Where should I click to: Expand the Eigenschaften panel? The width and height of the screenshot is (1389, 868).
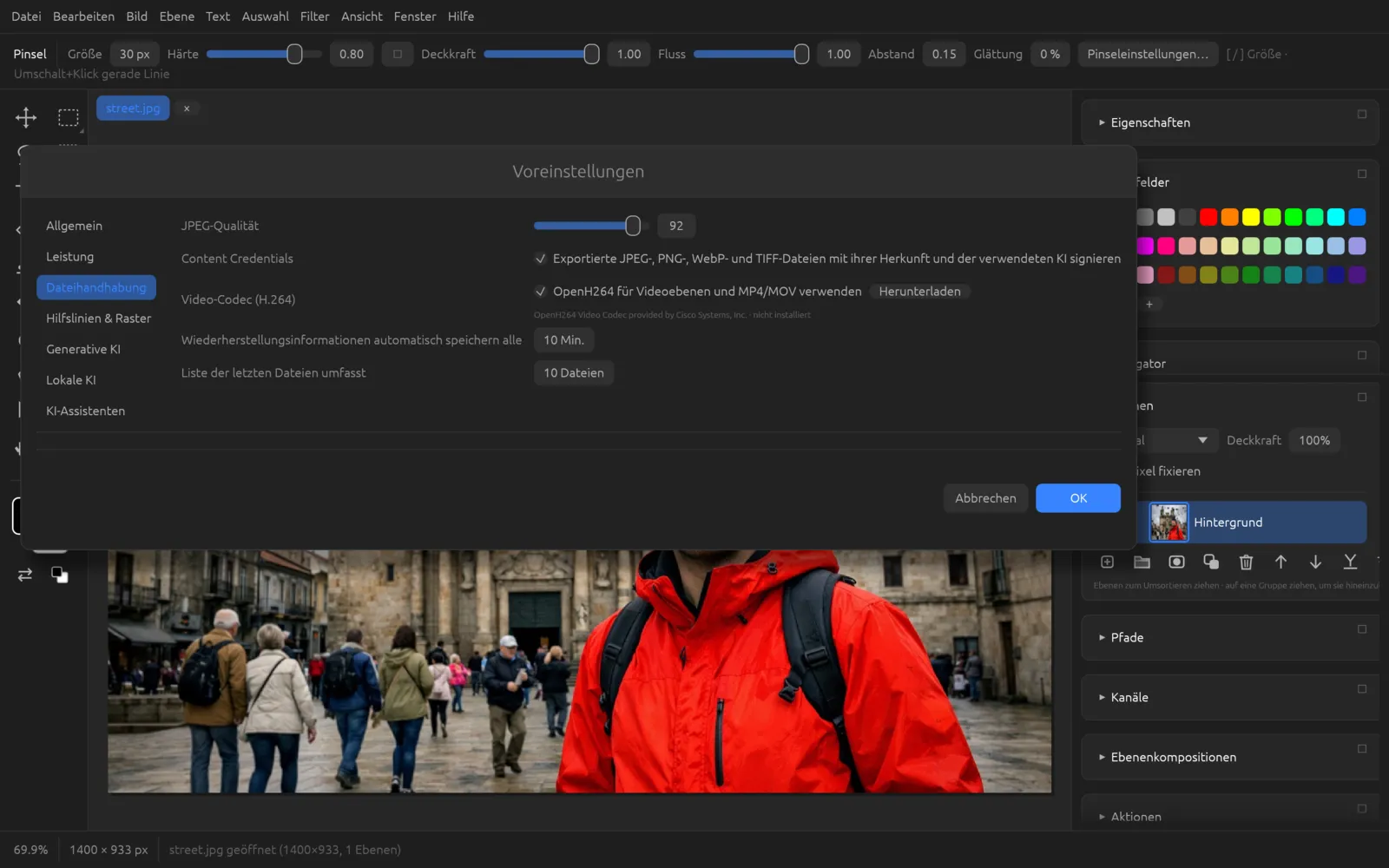1103,122
